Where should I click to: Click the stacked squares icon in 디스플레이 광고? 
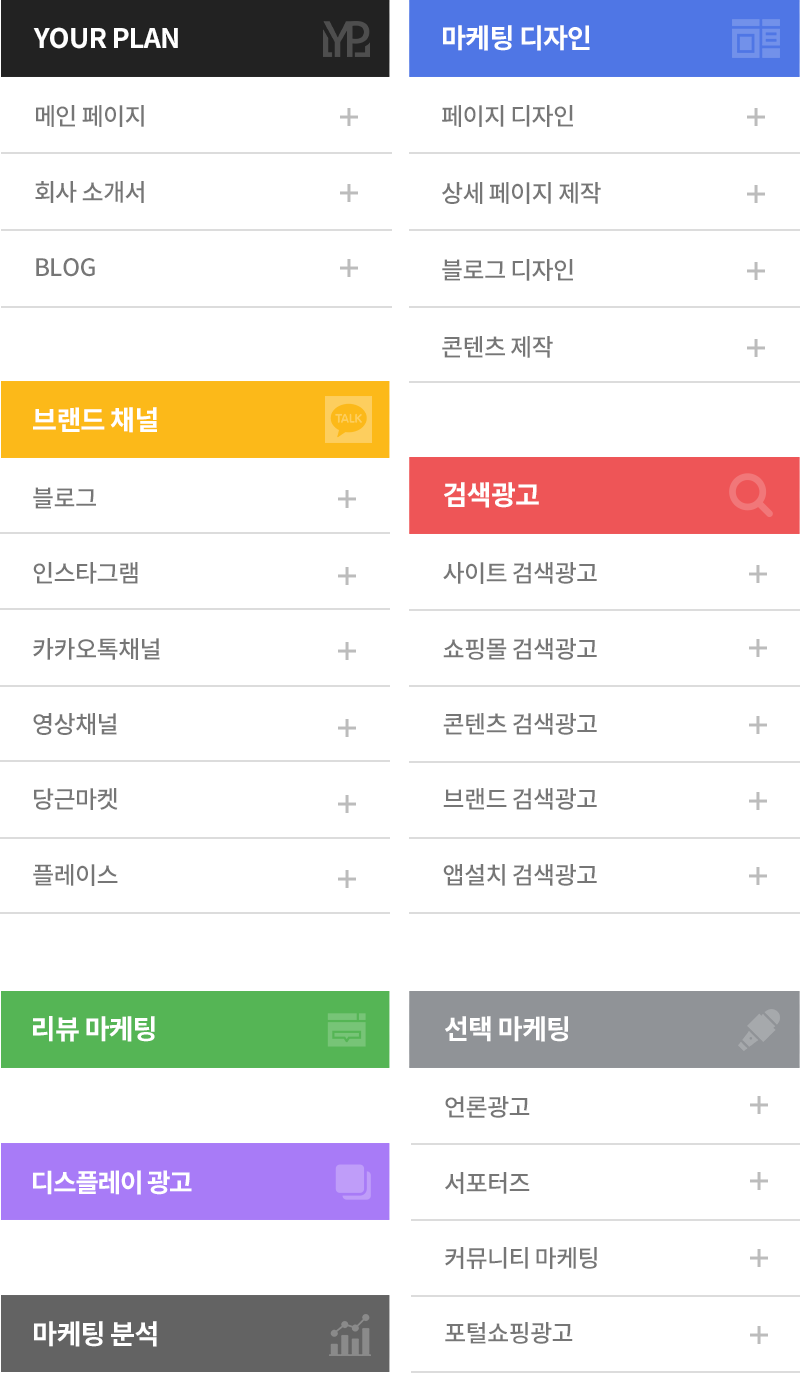pyautogui.click(x=353, y=1182)
